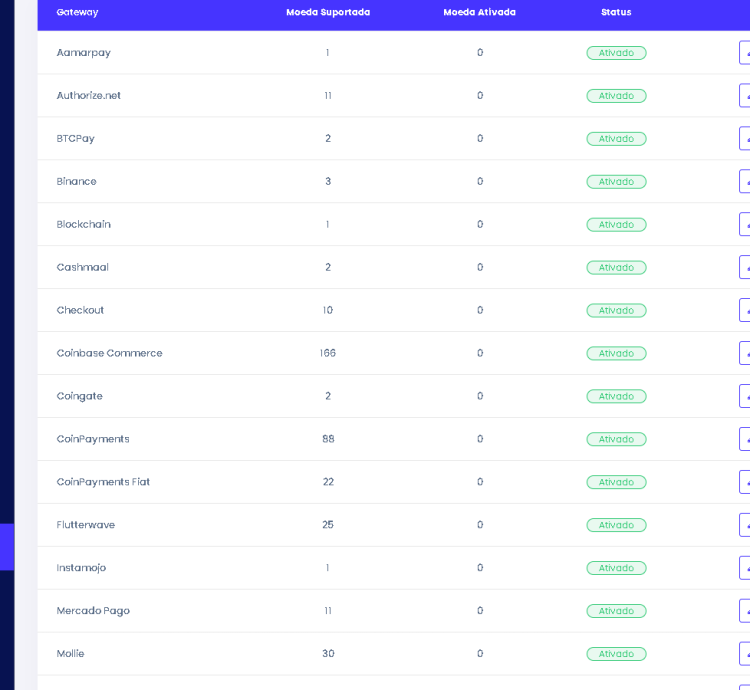This screenshot has height=690, width=750.
Task: Select the Mercado Pago gateway name
Action: [93, 611]
